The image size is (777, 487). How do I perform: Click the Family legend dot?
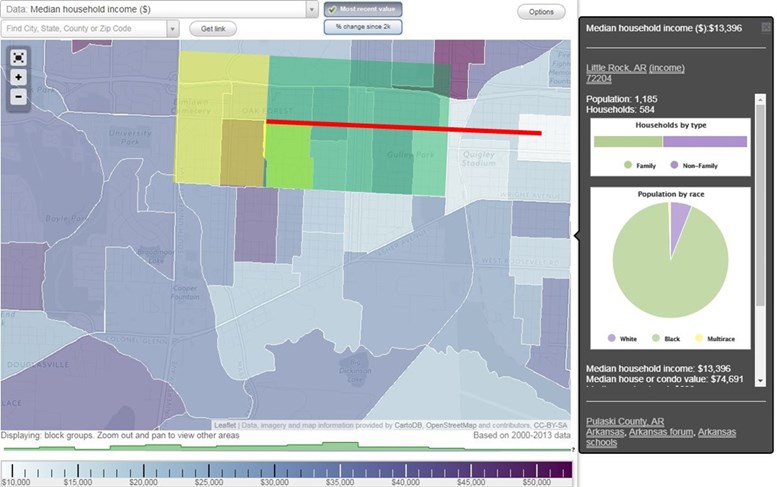(627, 164)
